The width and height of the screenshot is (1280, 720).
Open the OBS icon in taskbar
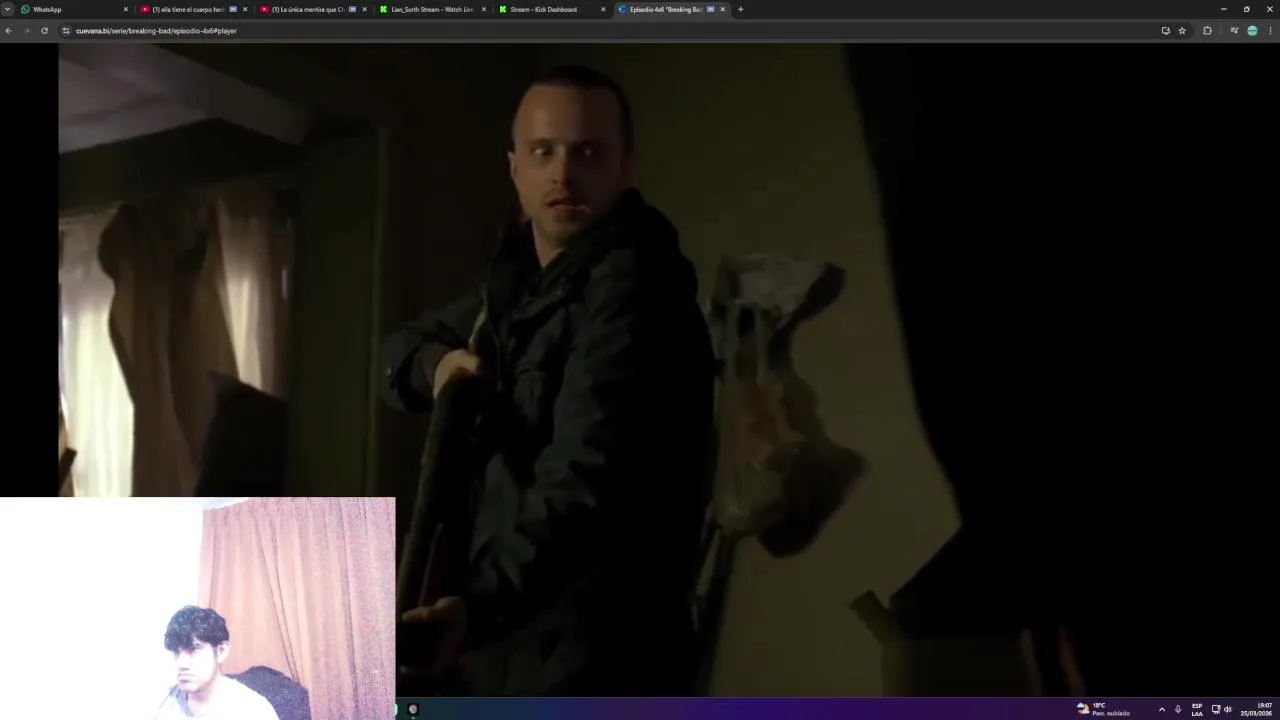413,709
